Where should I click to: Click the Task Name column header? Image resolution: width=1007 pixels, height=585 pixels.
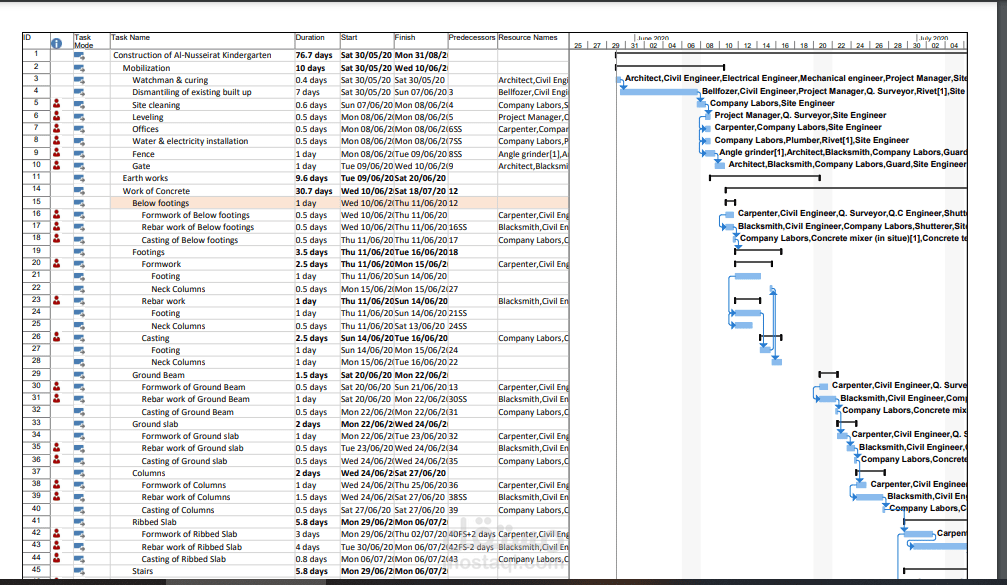(x=130, y=38)
